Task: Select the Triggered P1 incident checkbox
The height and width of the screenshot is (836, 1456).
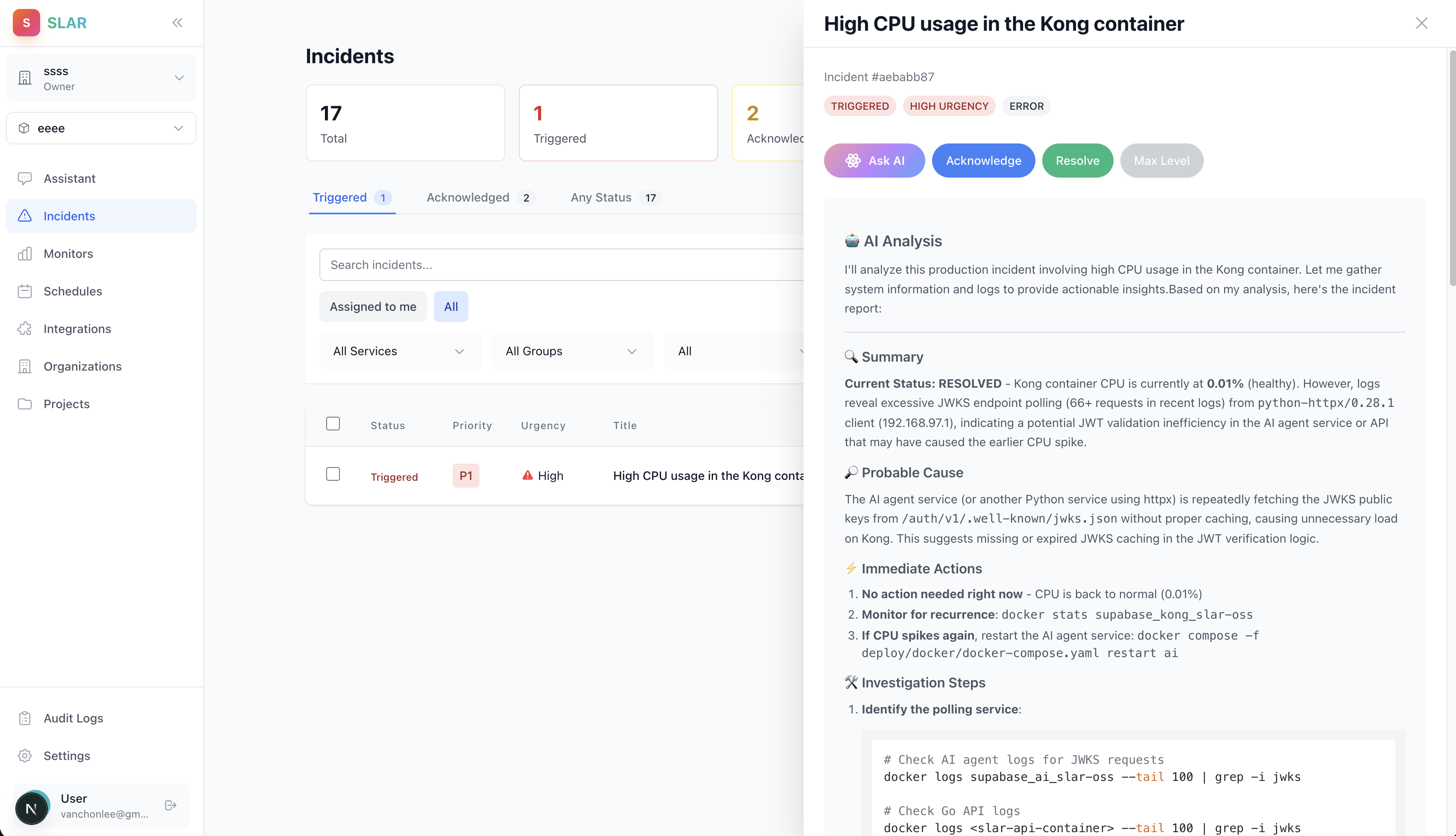Action: tap(333, 474)
